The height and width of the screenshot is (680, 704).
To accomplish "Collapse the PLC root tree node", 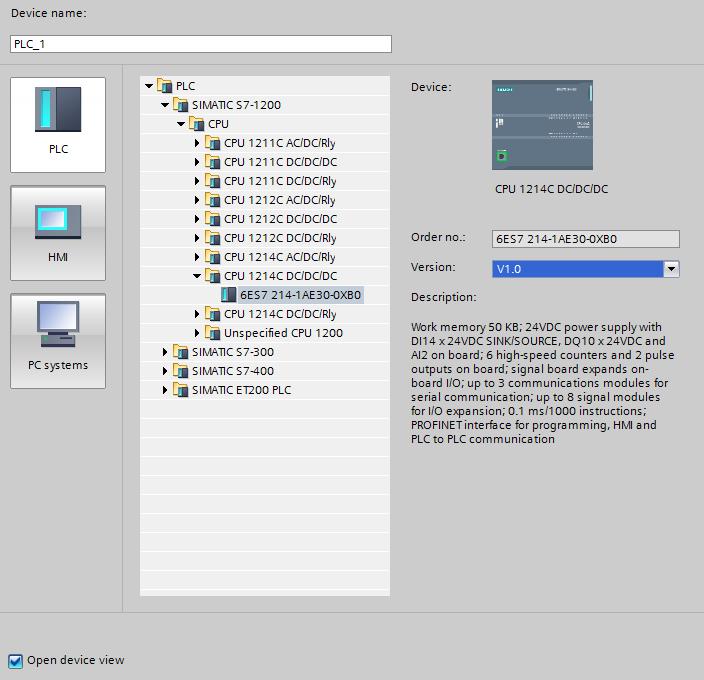I will pyautogui.click(x=149, y=86).
